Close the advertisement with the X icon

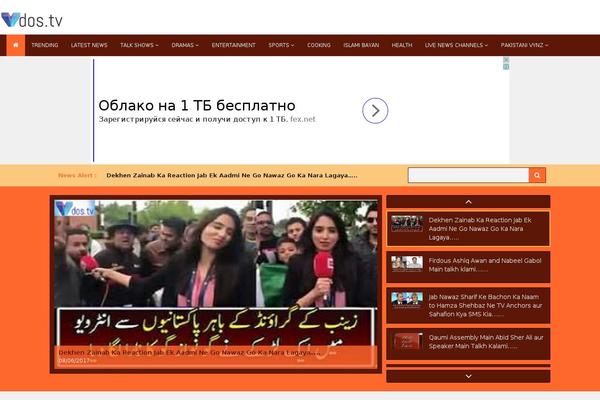tap(506, 60)
